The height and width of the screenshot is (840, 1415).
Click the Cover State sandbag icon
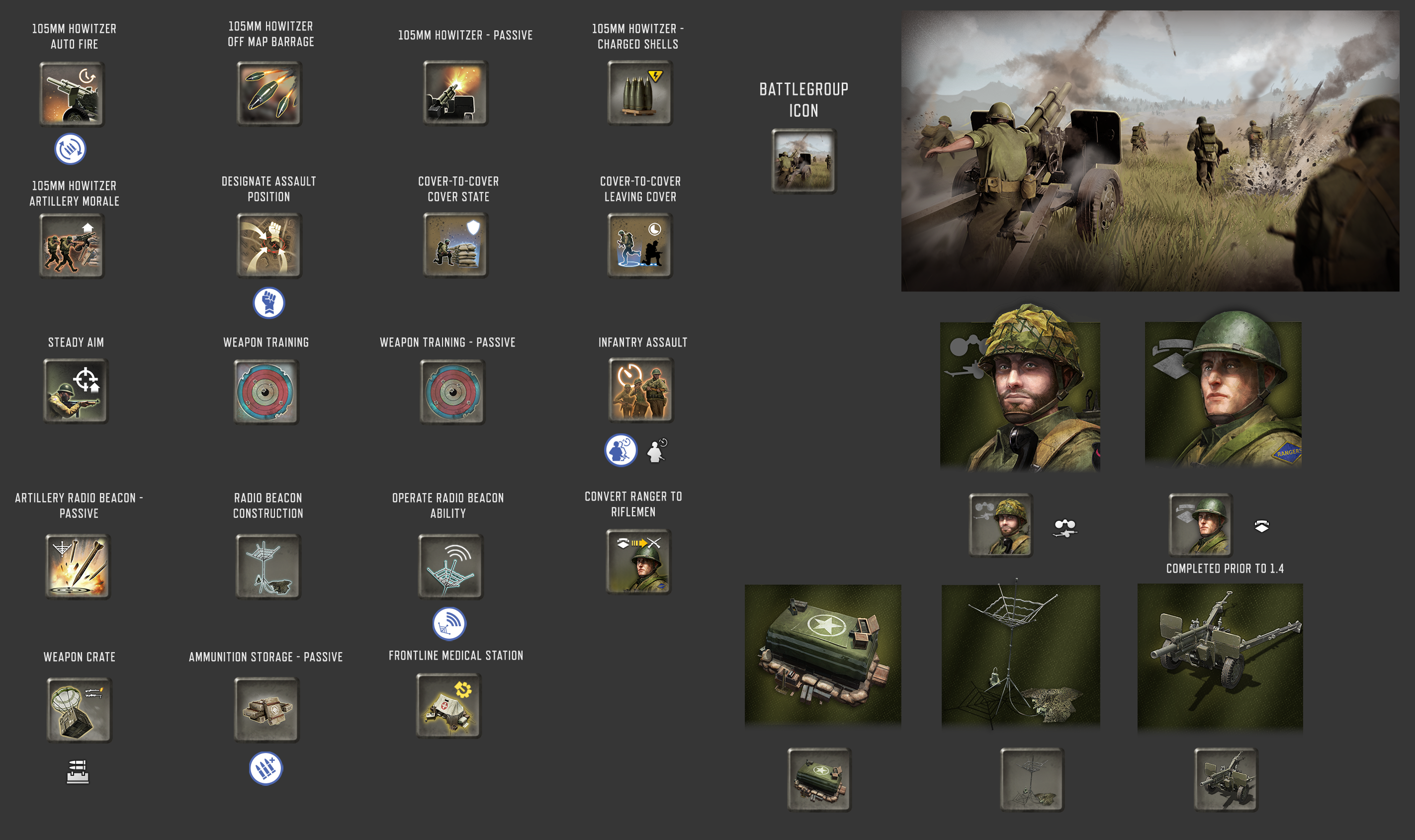pos(456,246)
